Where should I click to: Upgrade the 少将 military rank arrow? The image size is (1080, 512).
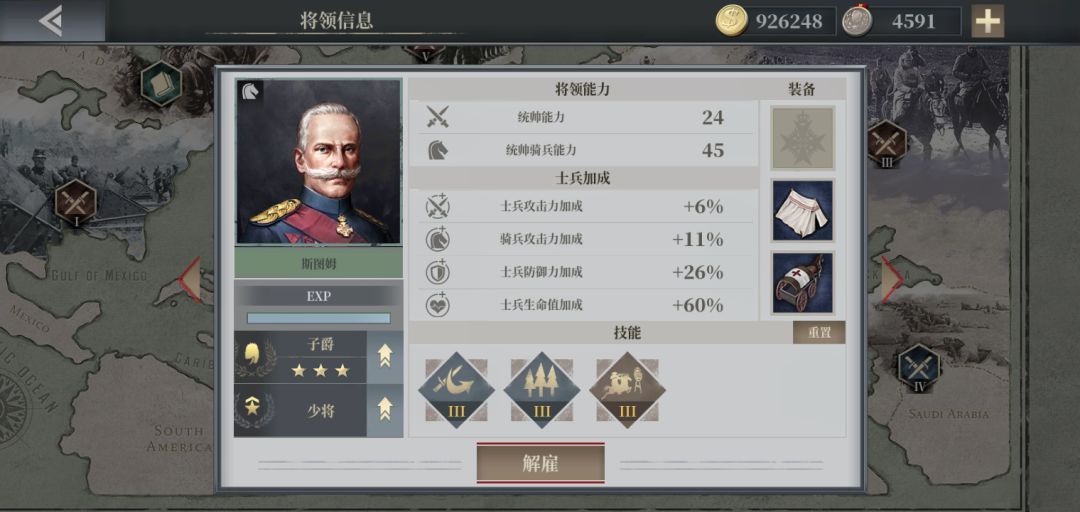click(384, 410)
